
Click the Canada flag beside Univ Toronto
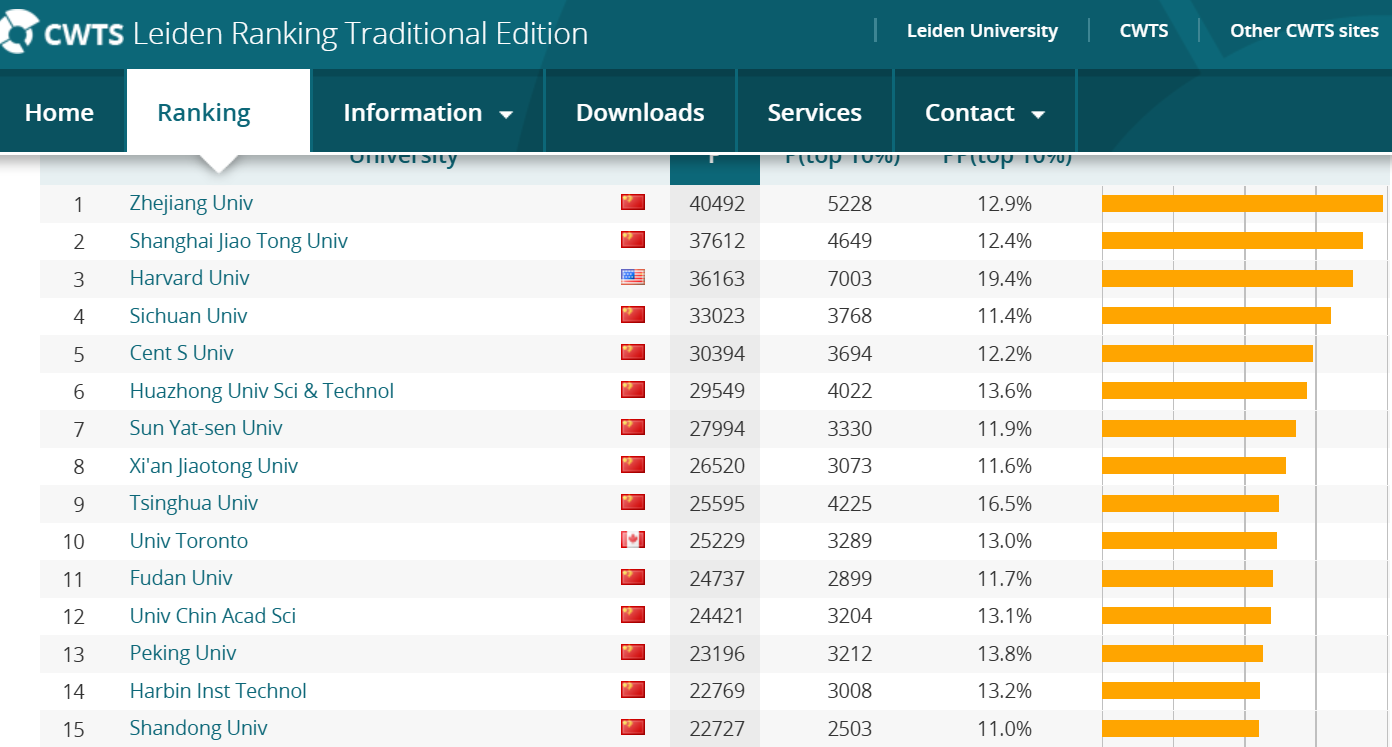point(632,540)
